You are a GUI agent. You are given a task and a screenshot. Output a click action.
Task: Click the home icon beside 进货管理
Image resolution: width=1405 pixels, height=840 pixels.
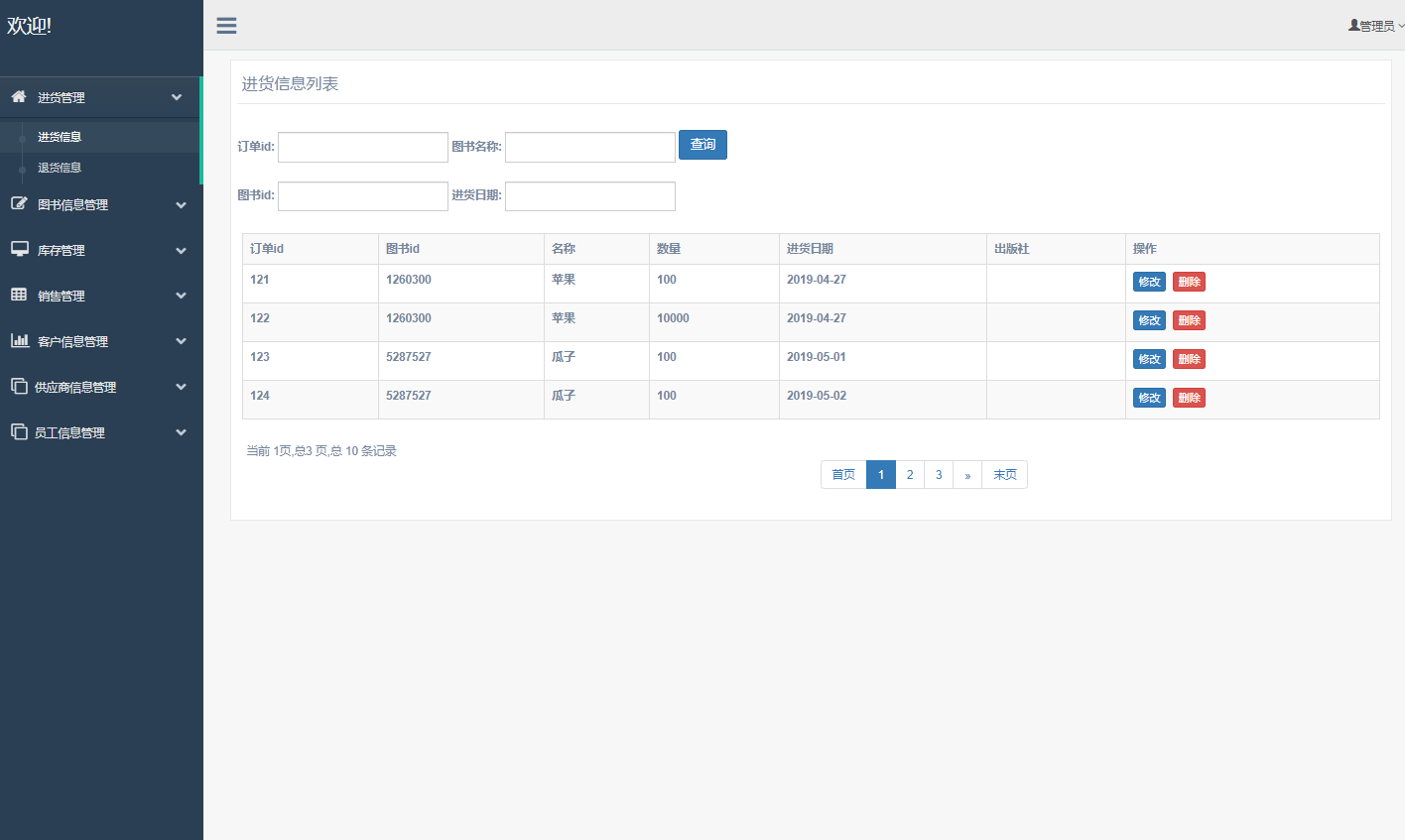[19, 96]
